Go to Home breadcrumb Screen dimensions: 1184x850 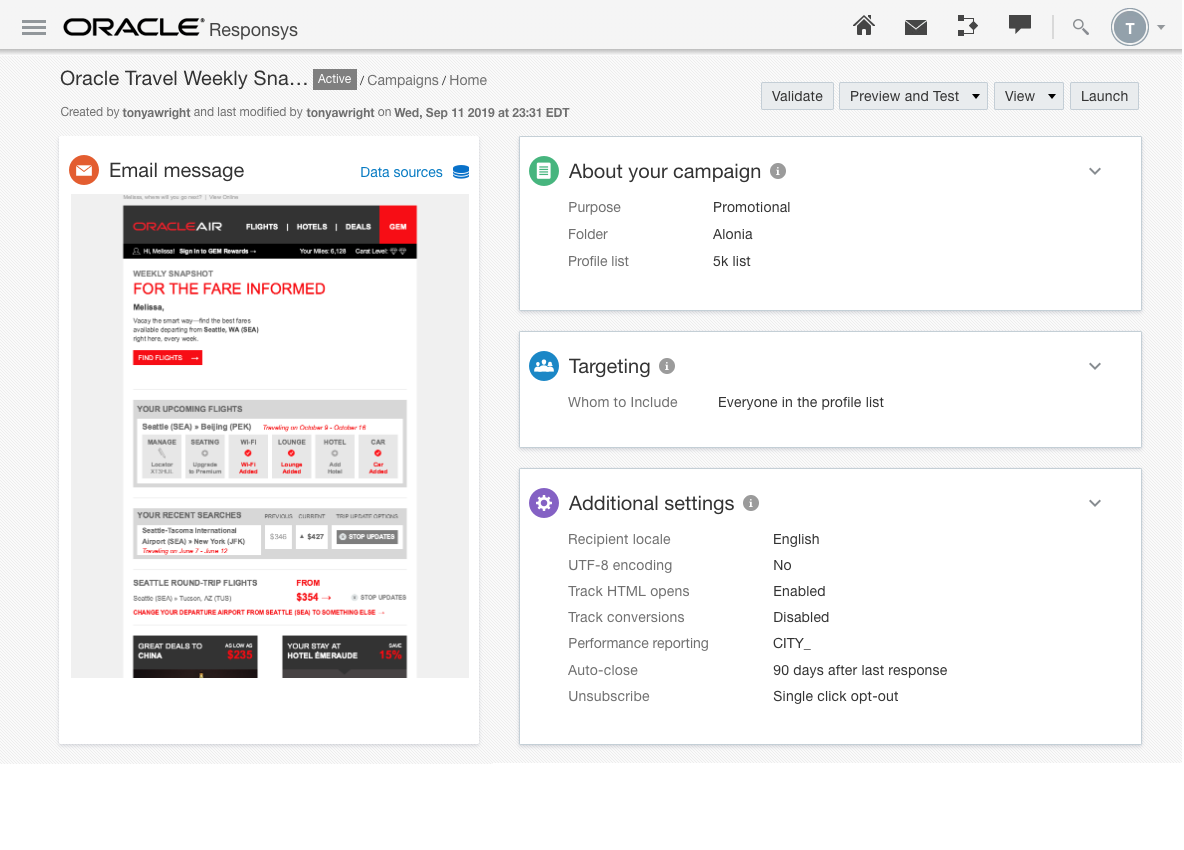tap(468, 80)
